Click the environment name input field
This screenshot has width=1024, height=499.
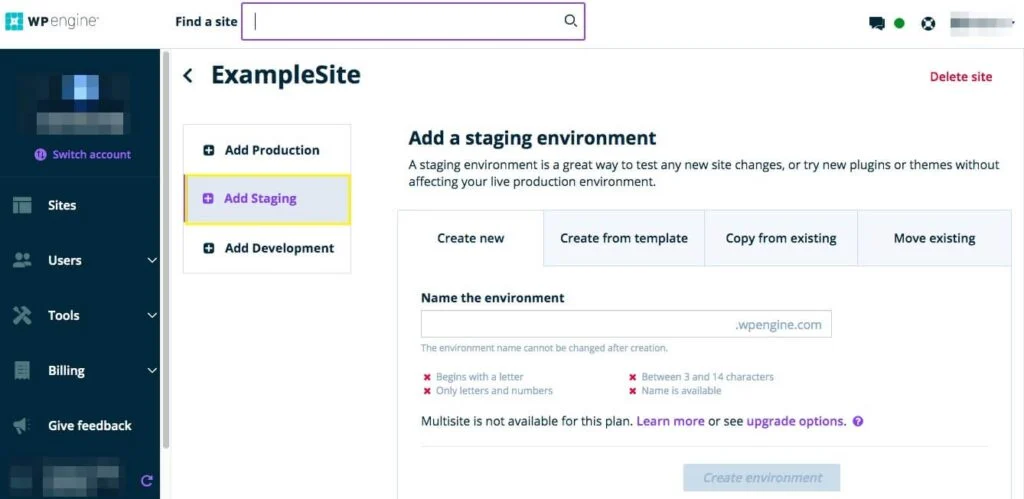(x=626, y=324)
